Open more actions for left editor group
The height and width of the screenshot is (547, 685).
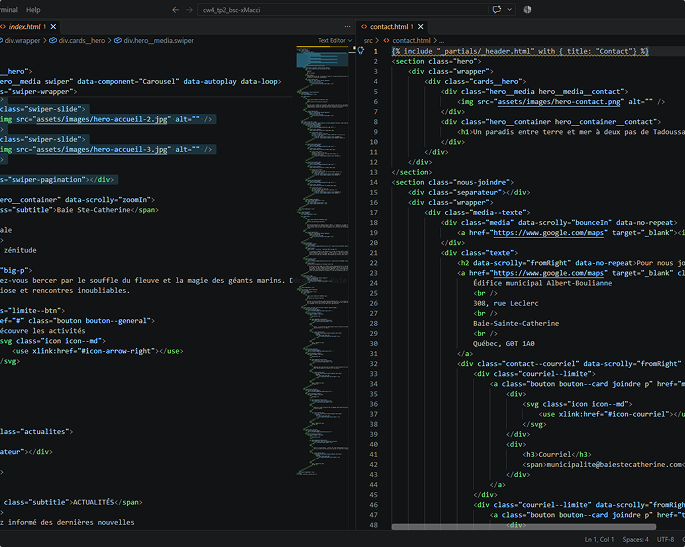[x=347, y=27]
